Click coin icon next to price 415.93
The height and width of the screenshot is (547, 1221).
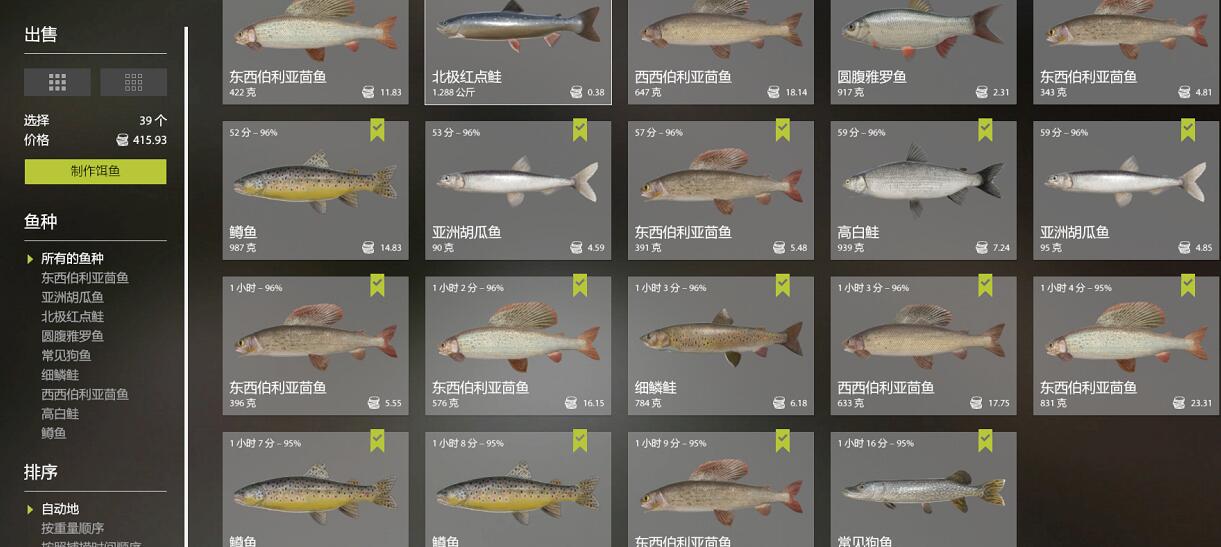(122, 140)
